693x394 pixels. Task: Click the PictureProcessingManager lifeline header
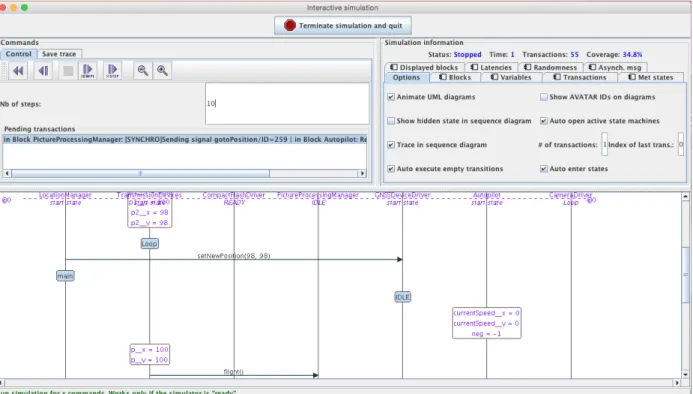point(318,195)
